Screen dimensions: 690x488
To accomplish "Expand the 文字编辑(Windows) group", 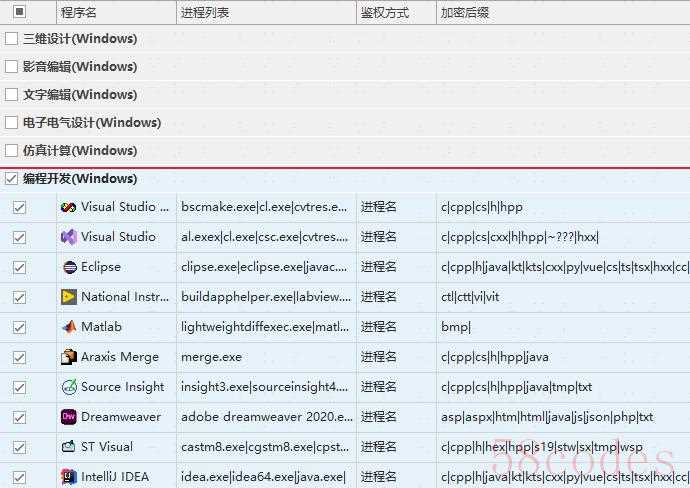I will point(80,95).
